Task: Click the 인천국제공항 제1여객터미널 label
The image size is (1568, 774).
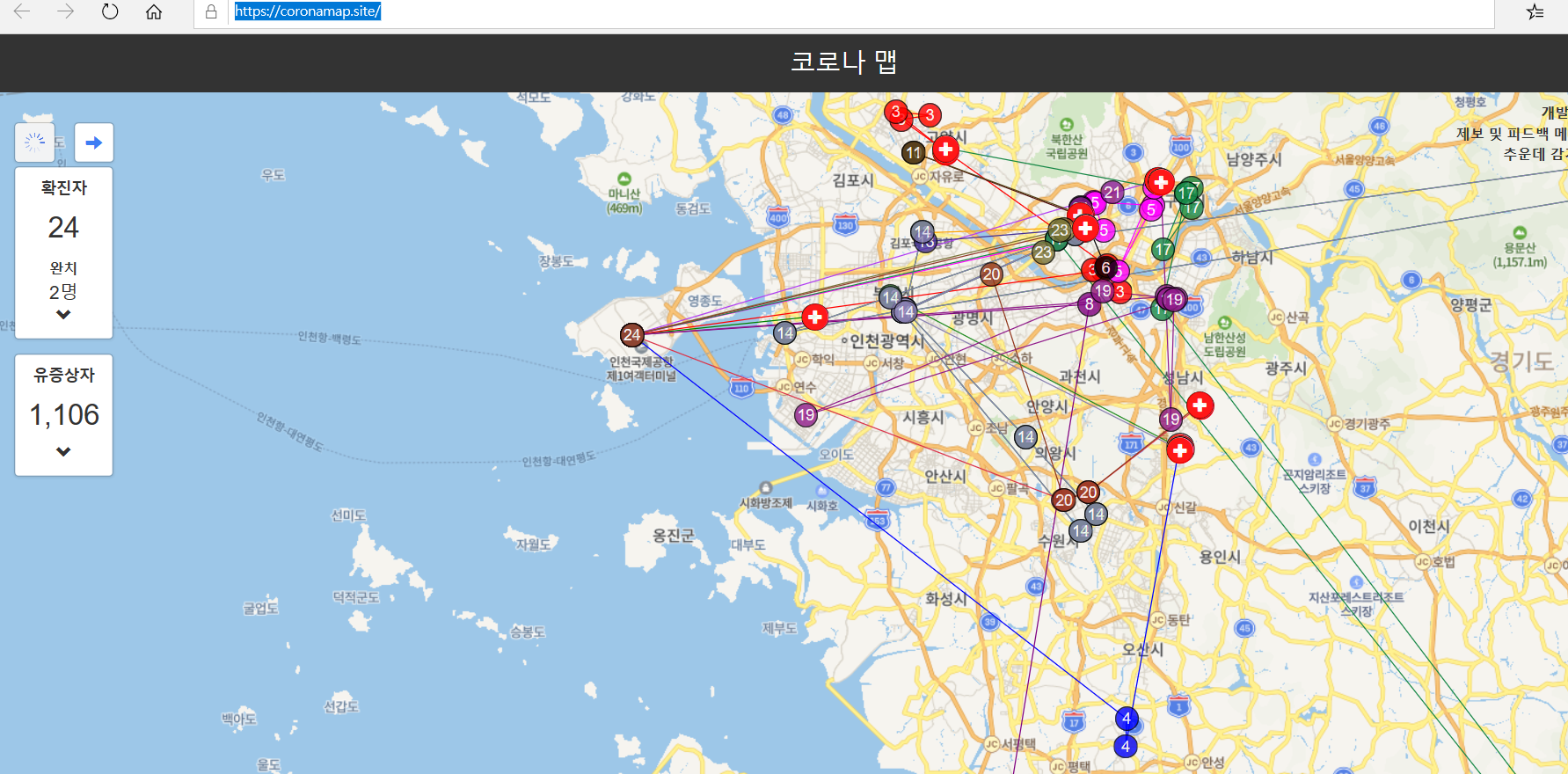Action: click(641, 369)
